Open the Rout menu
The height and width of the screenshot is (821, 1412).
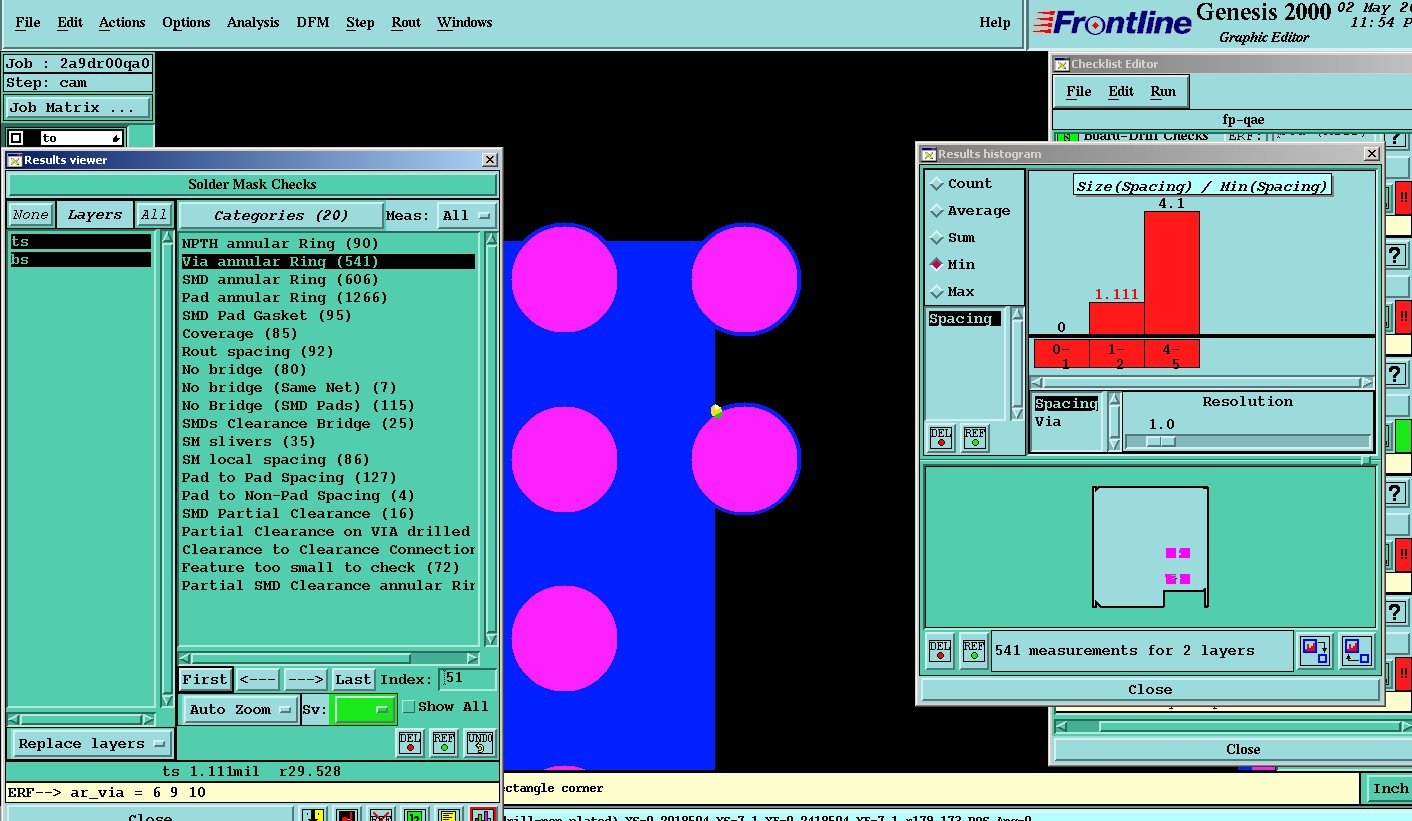point(406,22)
